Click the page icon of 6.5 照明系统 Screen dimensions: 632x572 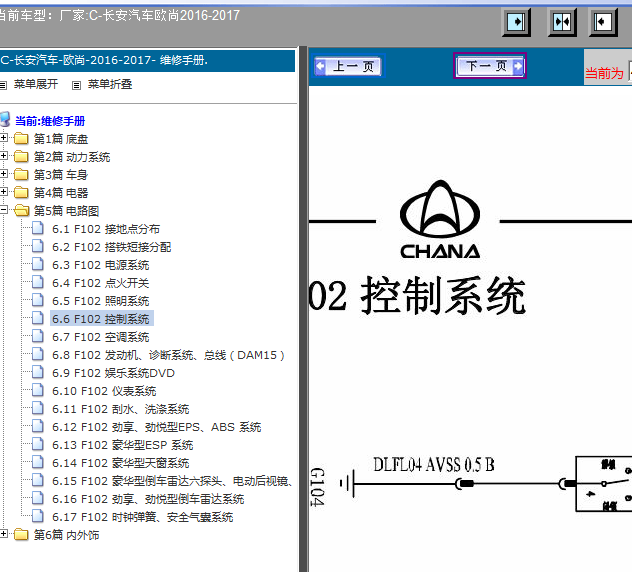click(x=38, y=300)
